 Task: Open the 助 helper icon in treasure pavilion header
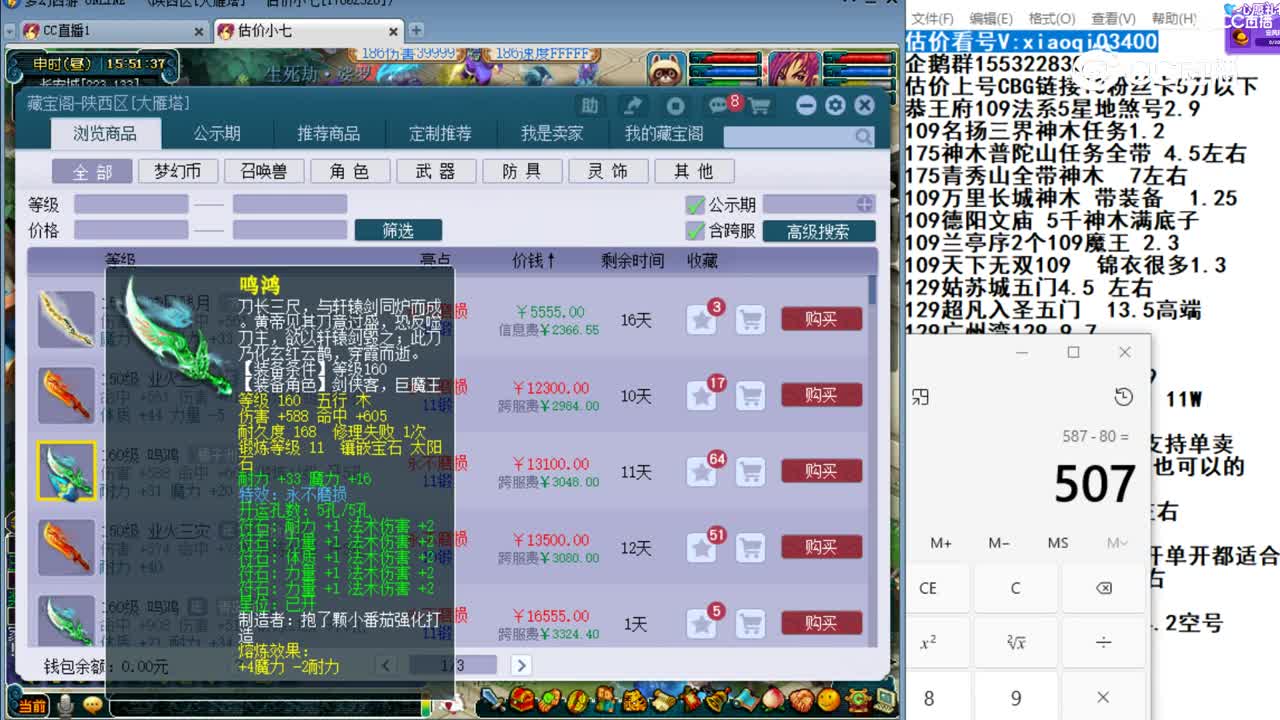coord(590,105)
